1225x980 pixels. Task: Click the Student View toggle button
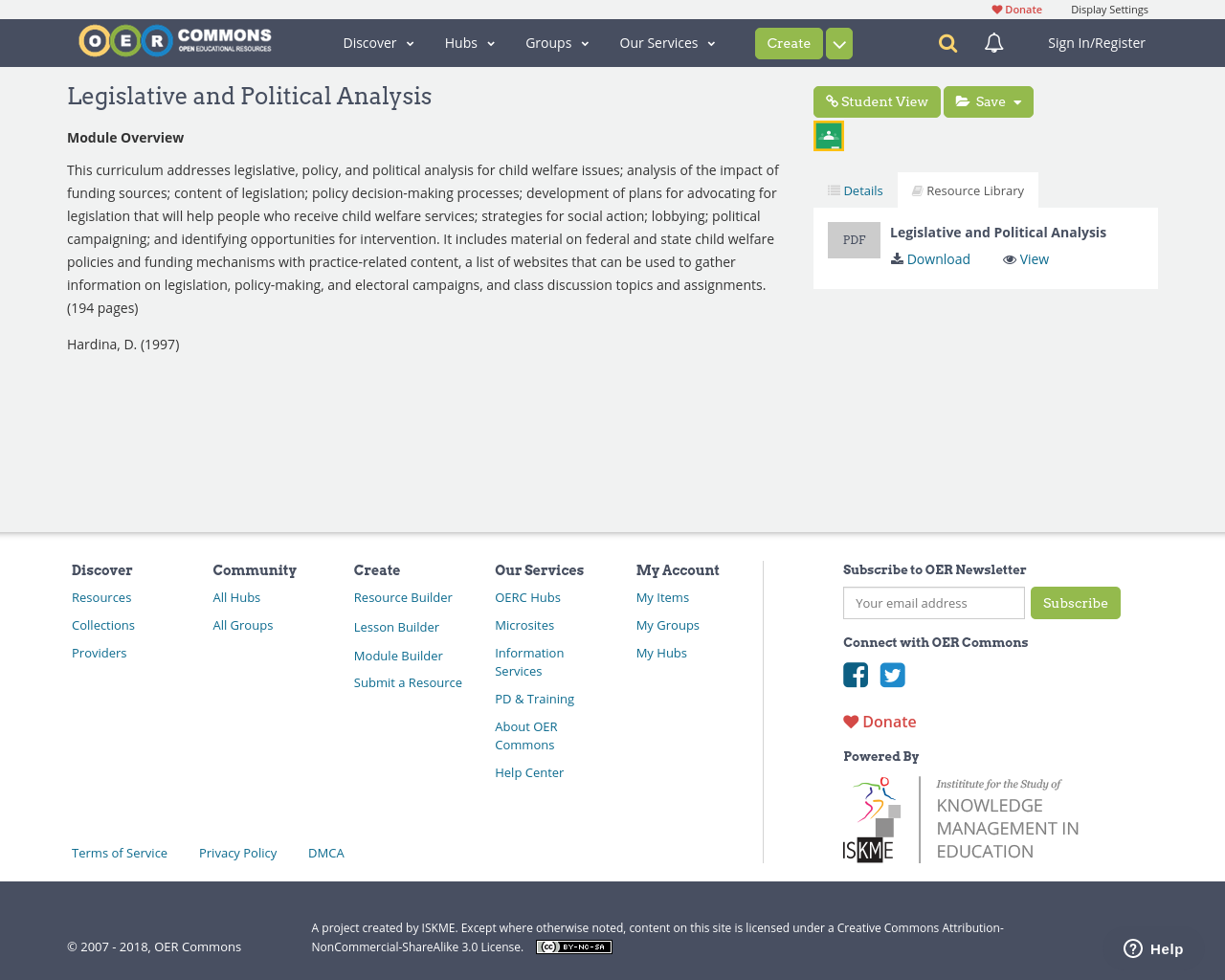(877, 100)
